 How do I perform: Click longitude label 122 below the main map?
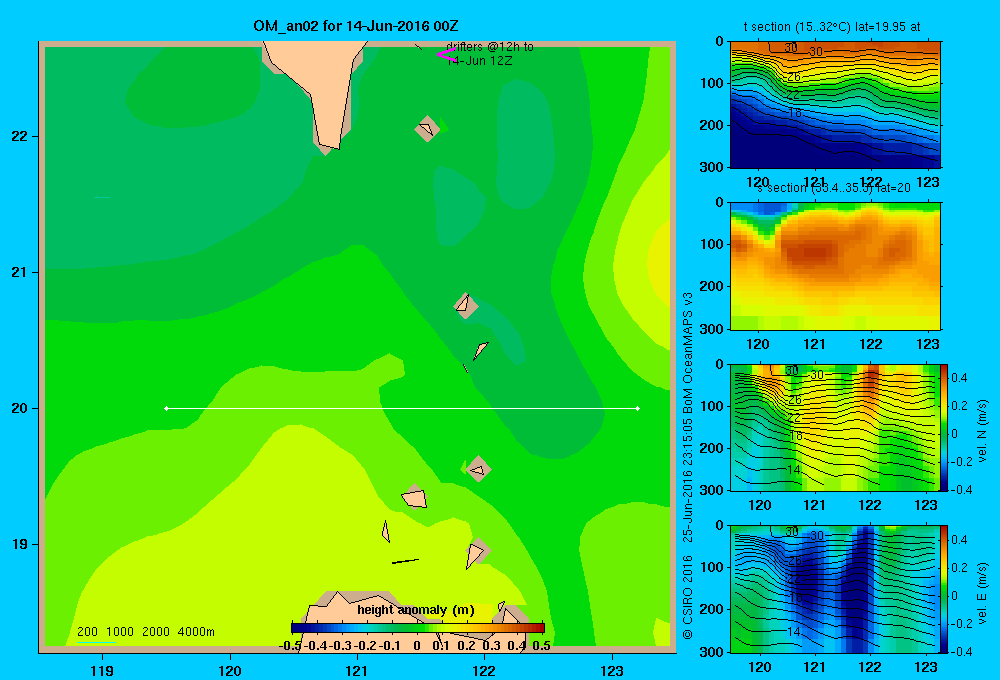pyautogui.click(x=485, y=670)
